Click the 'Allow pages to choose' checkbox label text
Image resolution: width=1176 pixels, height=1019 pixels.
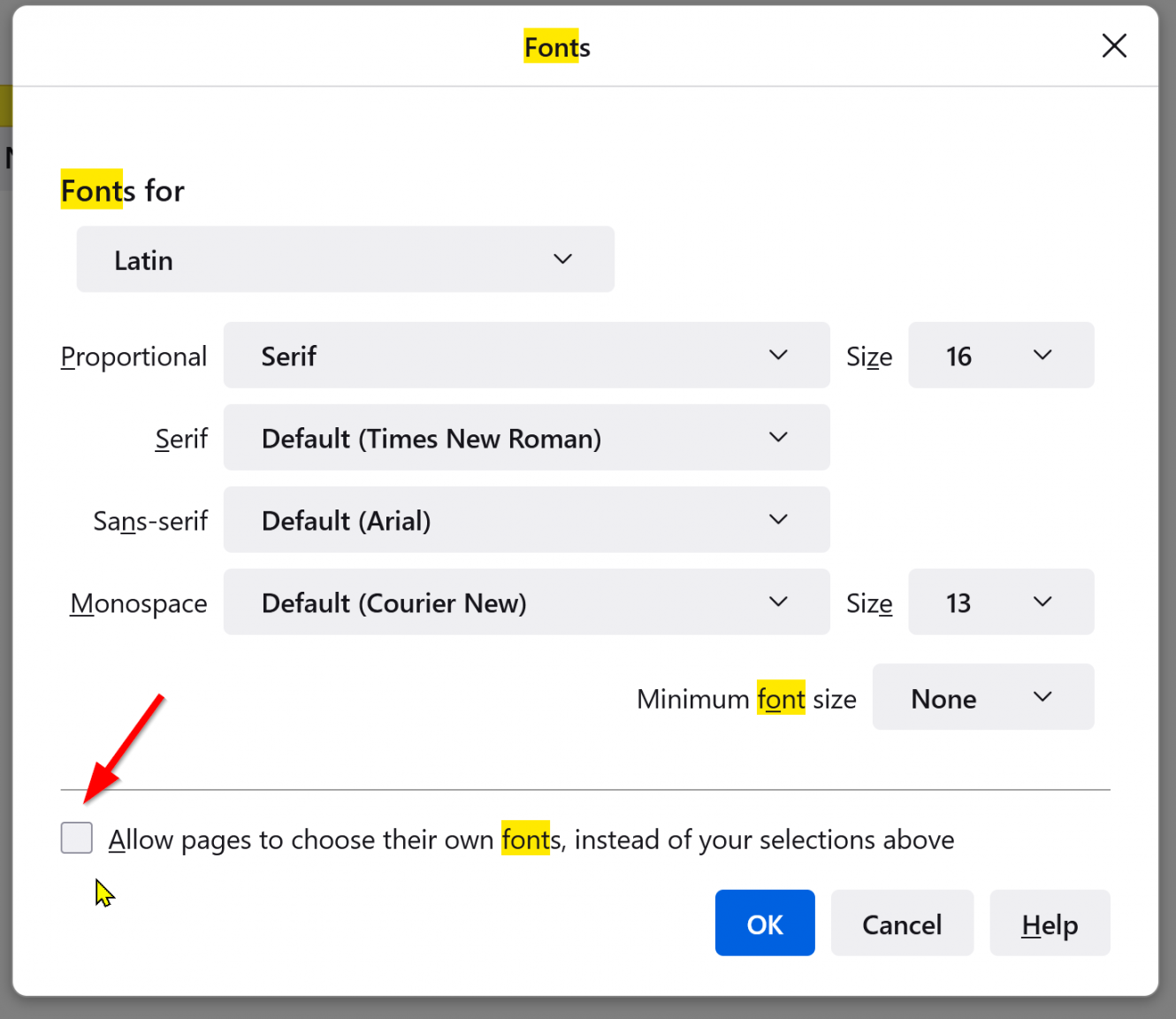click(x=531, y=839)
